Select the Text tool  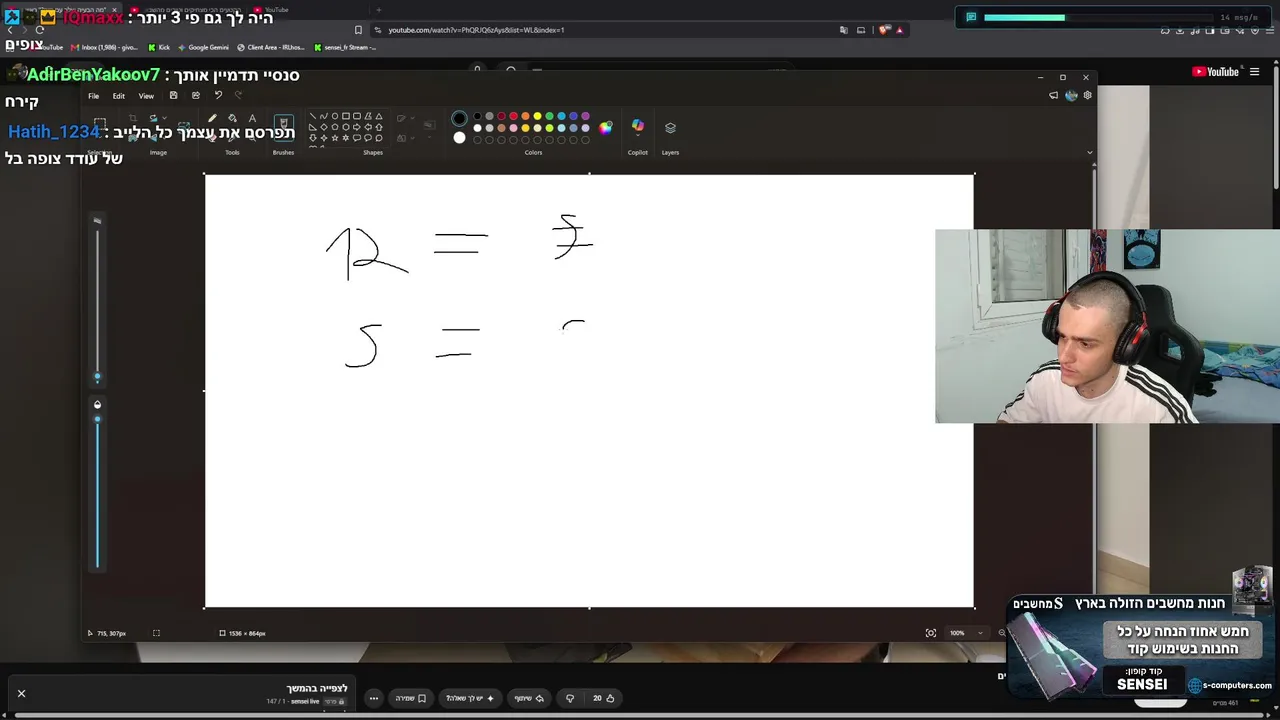[252, 118]
